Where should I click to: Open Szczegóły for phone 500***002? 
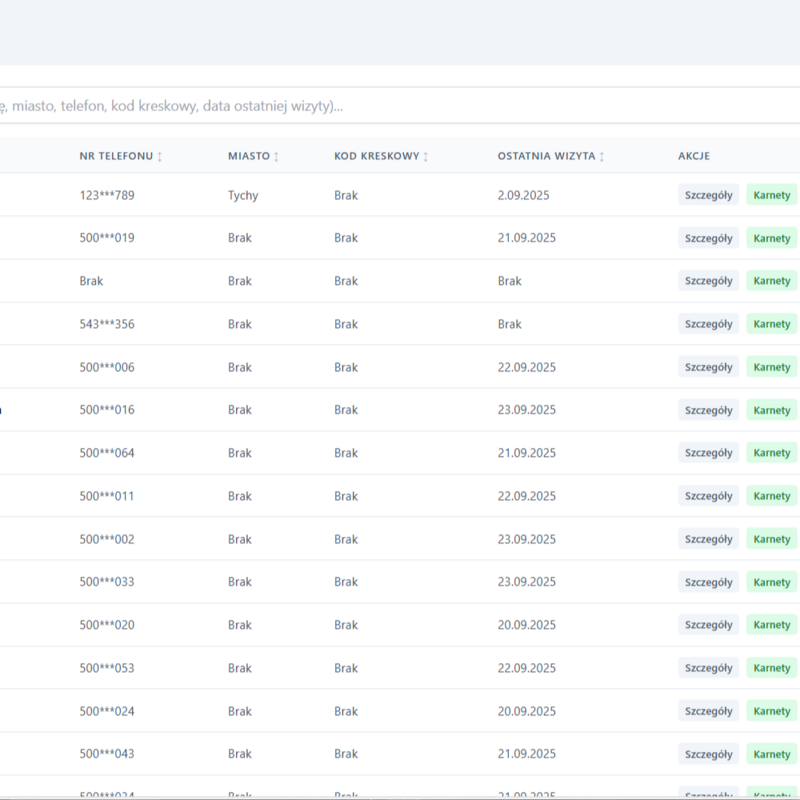(x=708, y=539)
